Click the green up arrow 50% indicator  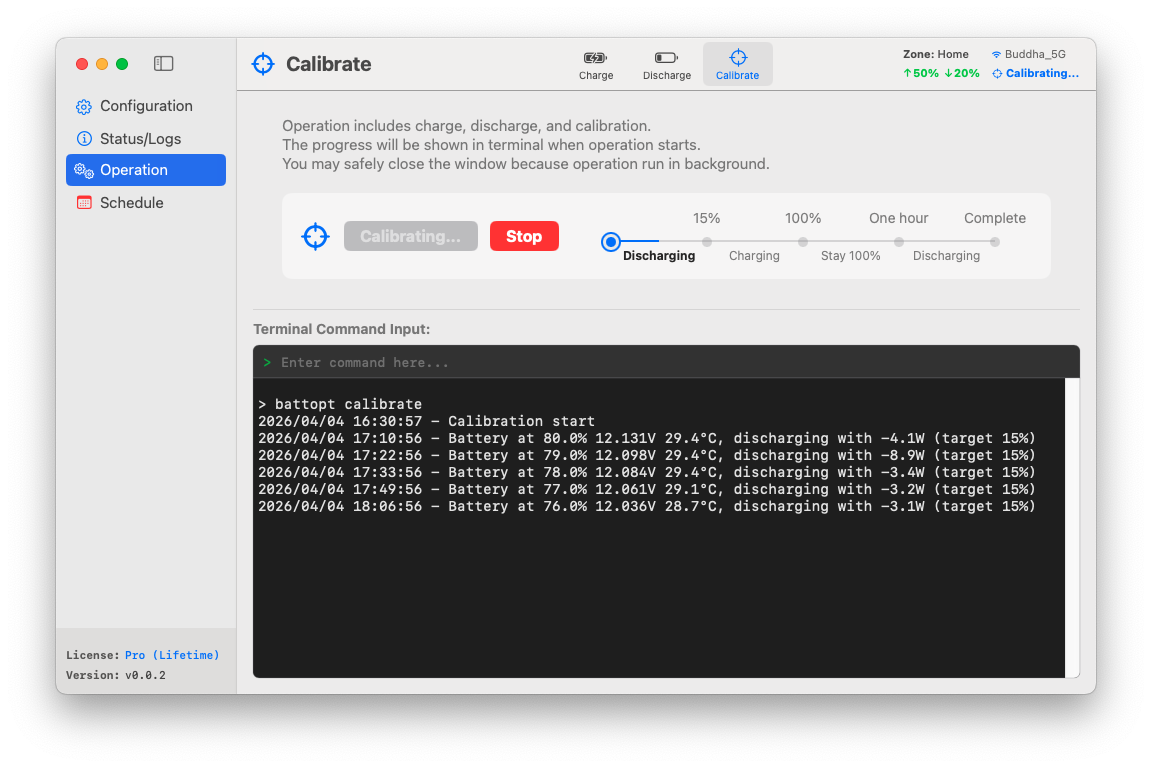pyautogui.click(x=921, y=73)
